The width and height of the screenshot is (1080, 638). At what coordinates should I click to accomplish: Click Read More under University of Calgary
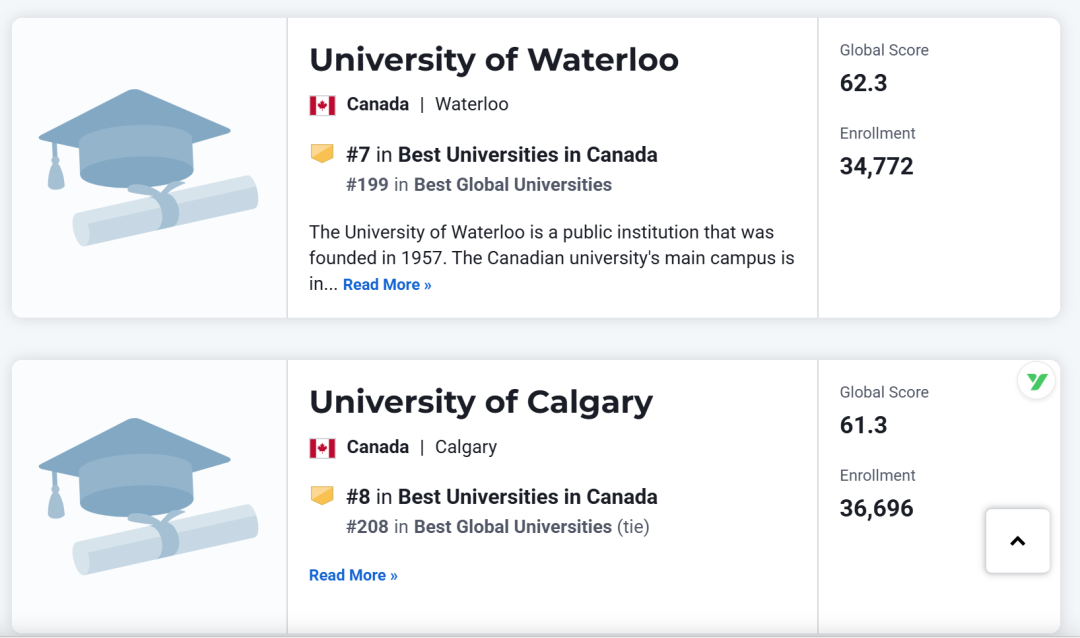[x=353, y=575]
